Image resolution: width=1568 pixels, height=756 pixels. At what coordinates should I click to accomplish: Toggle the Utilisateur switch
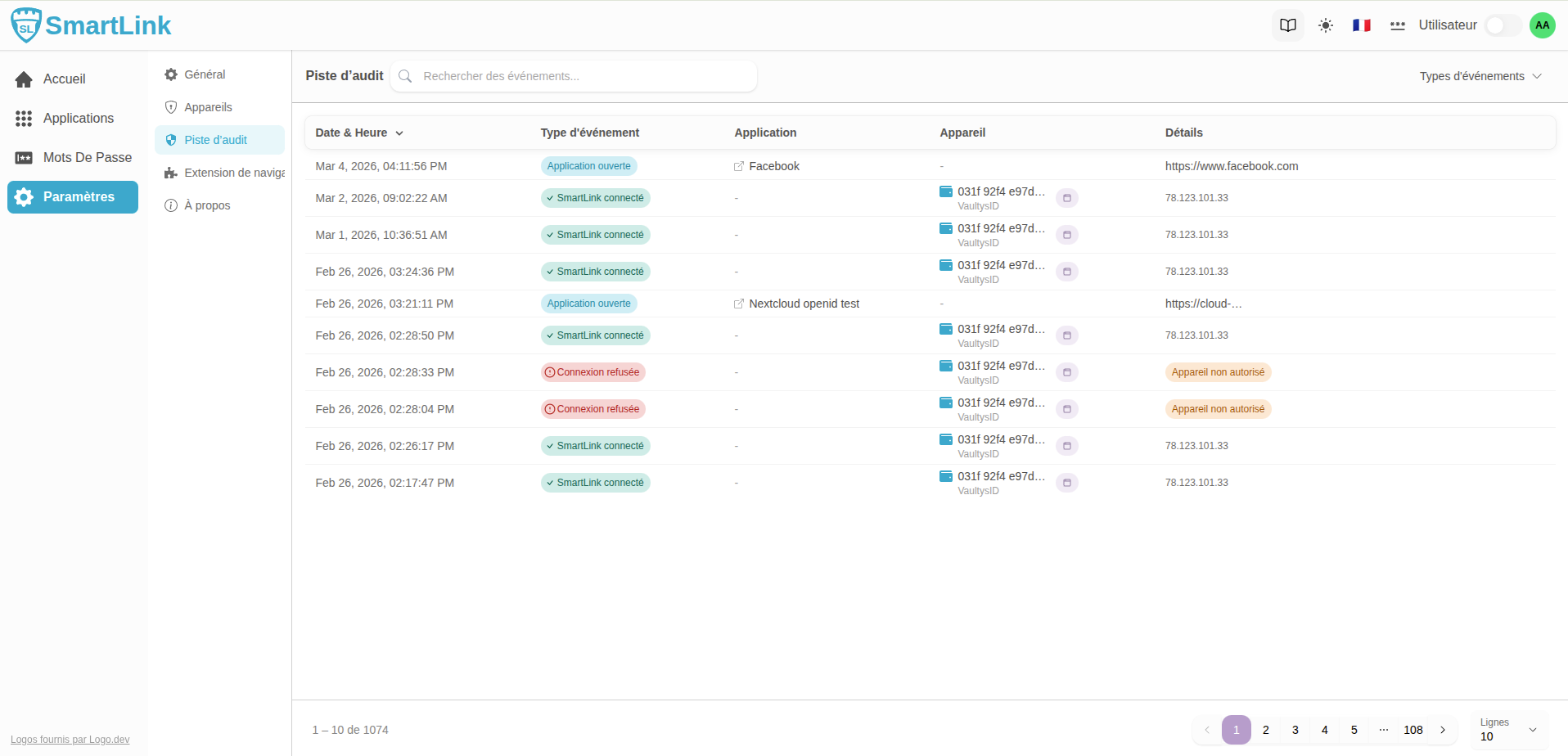pos(1503,25)
